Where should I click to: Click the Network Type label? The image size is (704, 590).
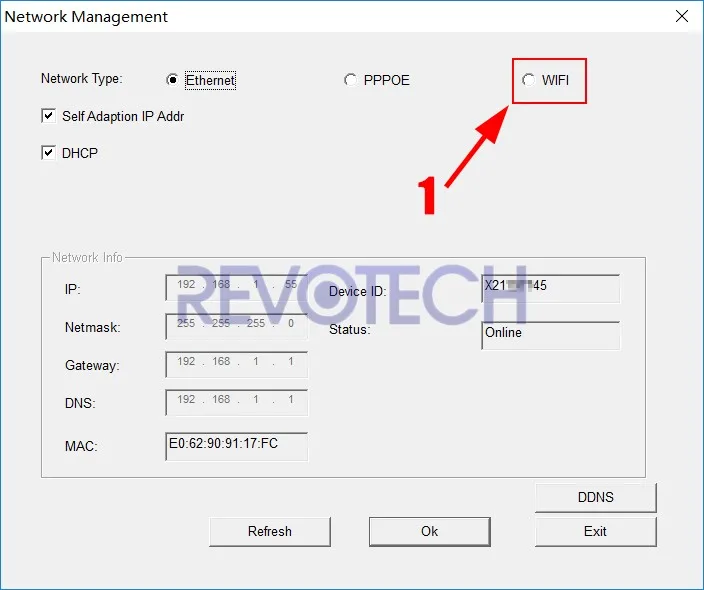tap(82, 79)
